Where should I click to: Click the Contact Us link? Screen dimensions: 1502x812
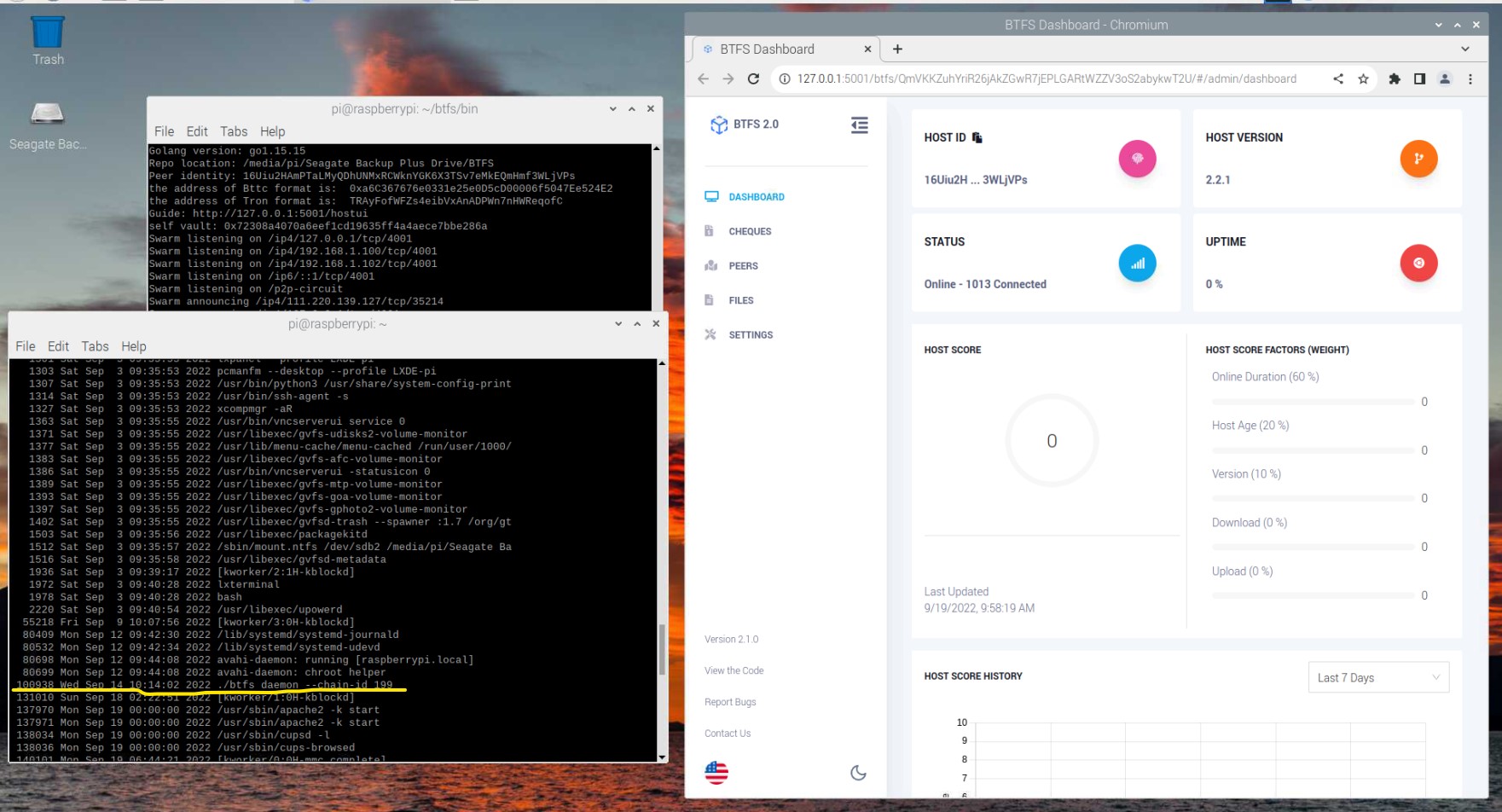tap(728, 734)
